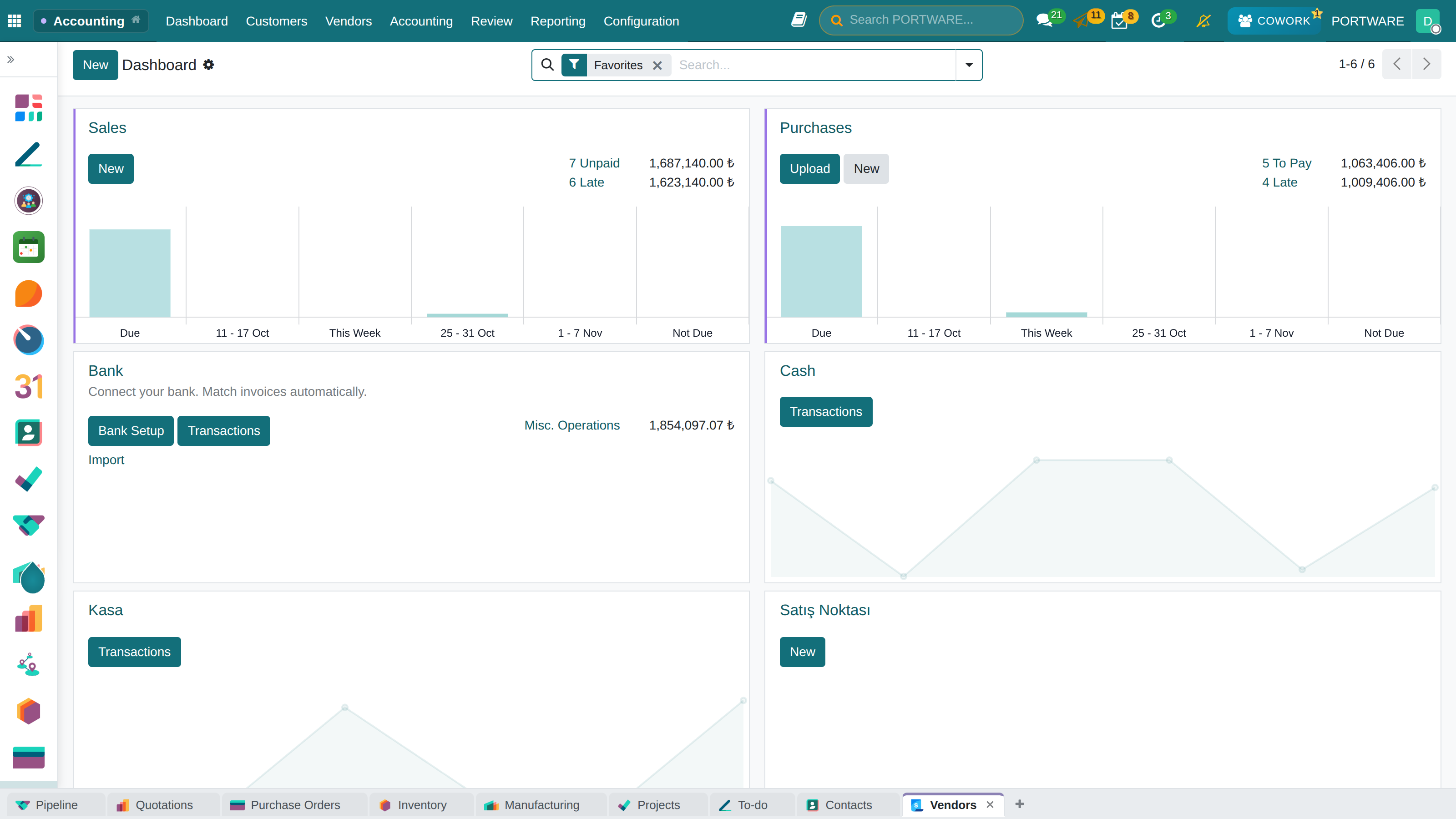Open the Sales bar-chart sidebar icon
Image resolution: width=1456 pixels, height=819 pixels.
pos(28,618)
